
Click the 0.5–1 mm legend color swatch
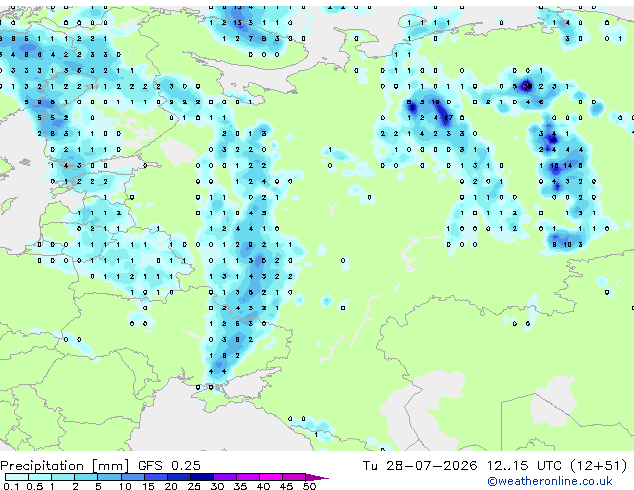click(40, 477)
